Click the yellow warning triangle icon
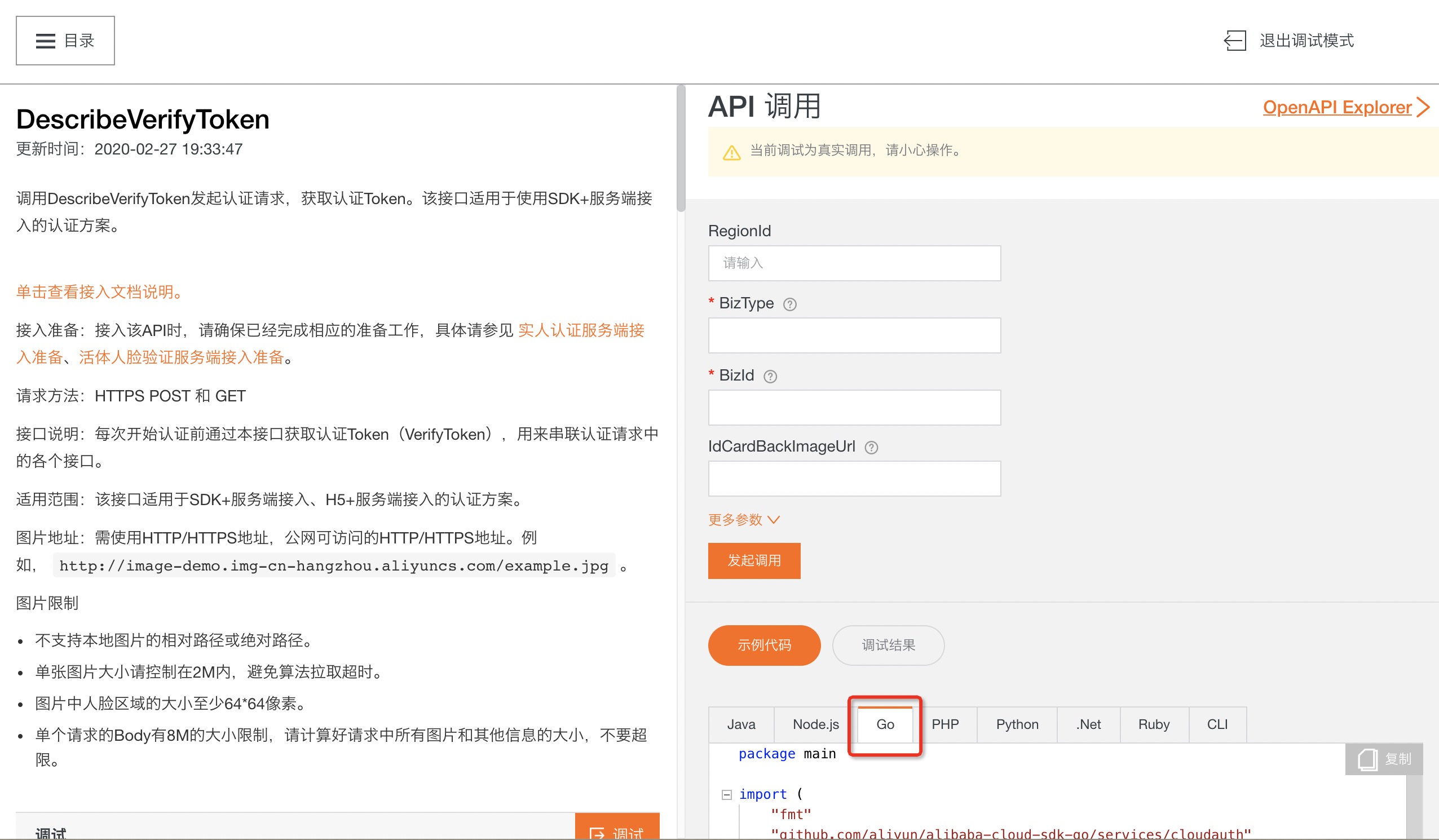The width and height of the screenshot is (1439, 840). click(731, 152)
